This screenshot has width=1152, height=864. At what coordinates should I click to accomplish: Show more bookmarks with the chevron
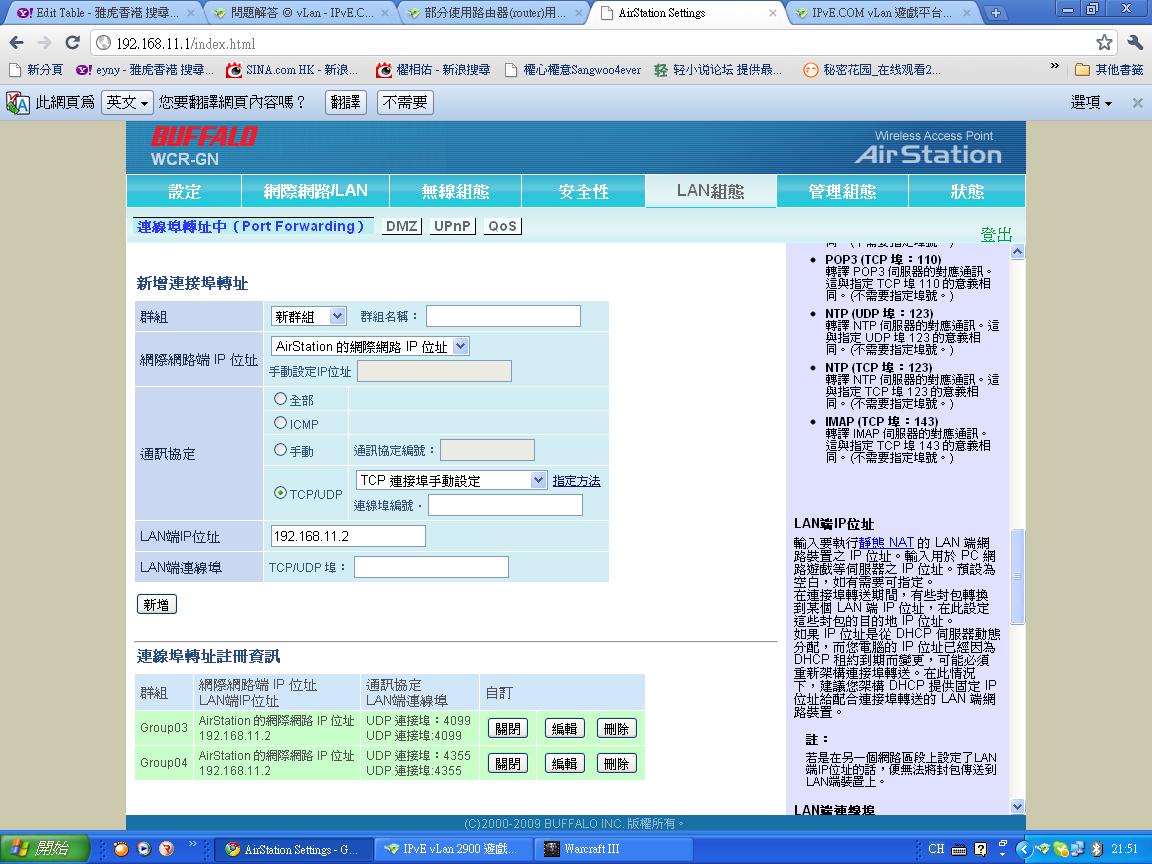[x=1055, y=66]
